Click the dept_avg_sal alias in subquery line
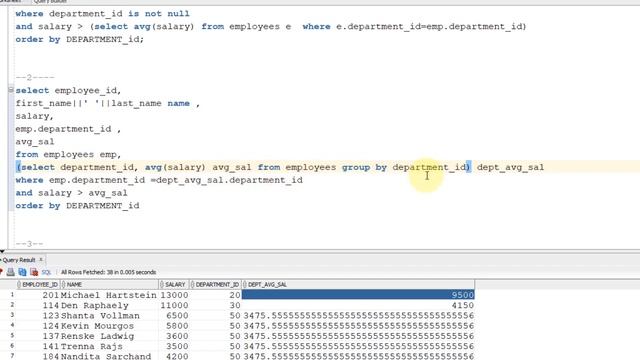Screen dimensions: 640x360 pos(510,167)
